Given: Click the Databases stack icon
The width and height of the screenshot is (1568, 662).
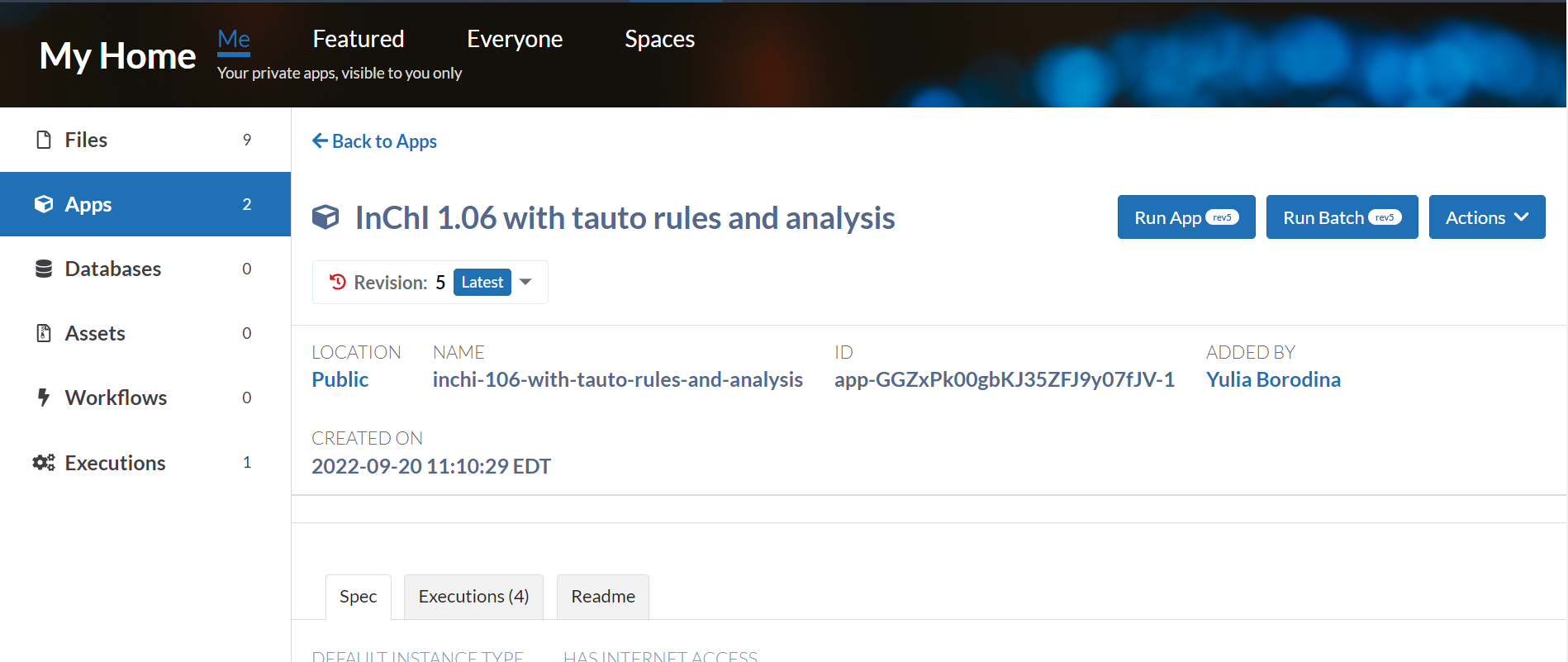Looking at the screenshot, I should pos(44,269).
